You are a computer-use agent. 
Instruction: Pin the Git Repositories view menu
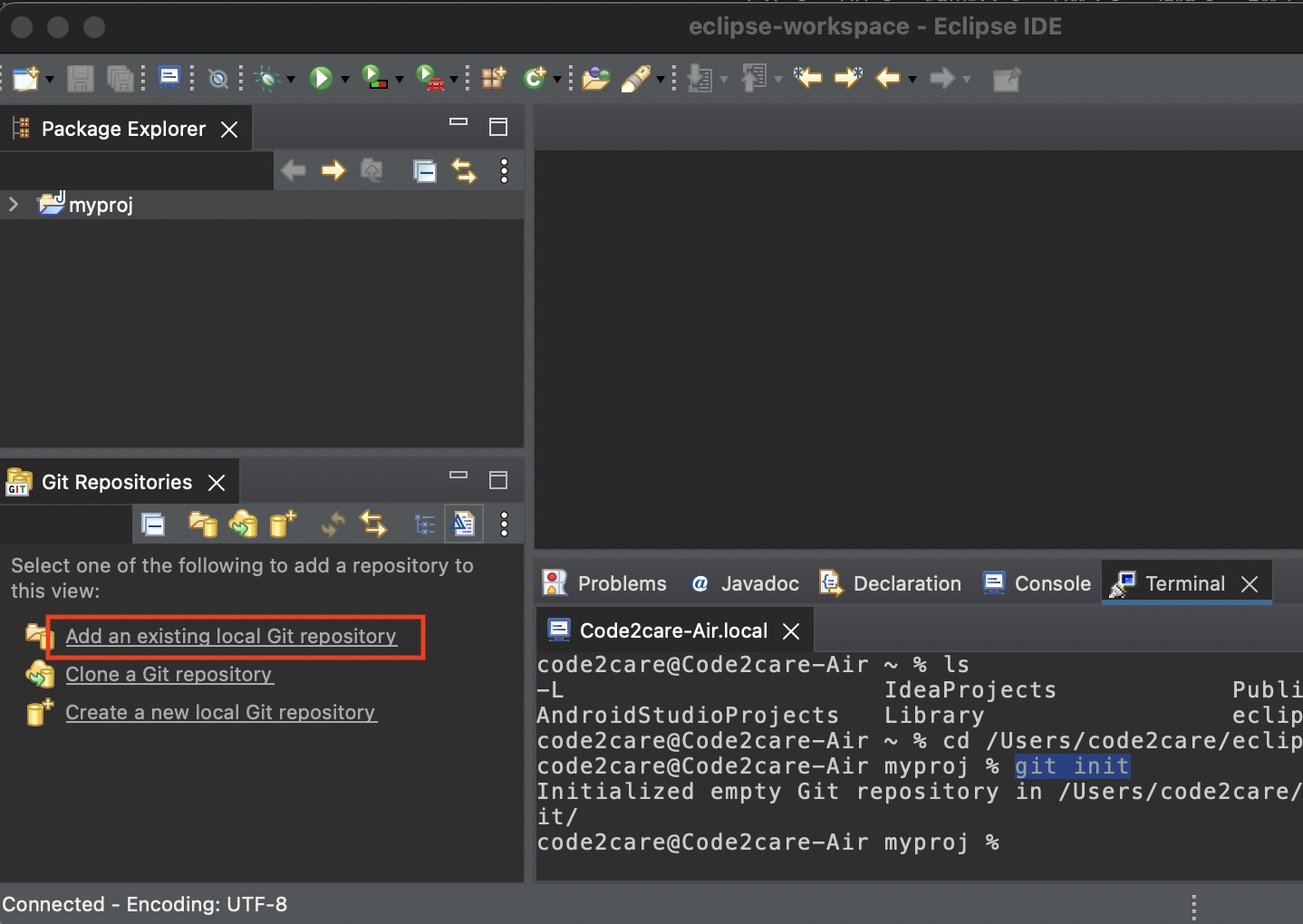pos(504,525)
